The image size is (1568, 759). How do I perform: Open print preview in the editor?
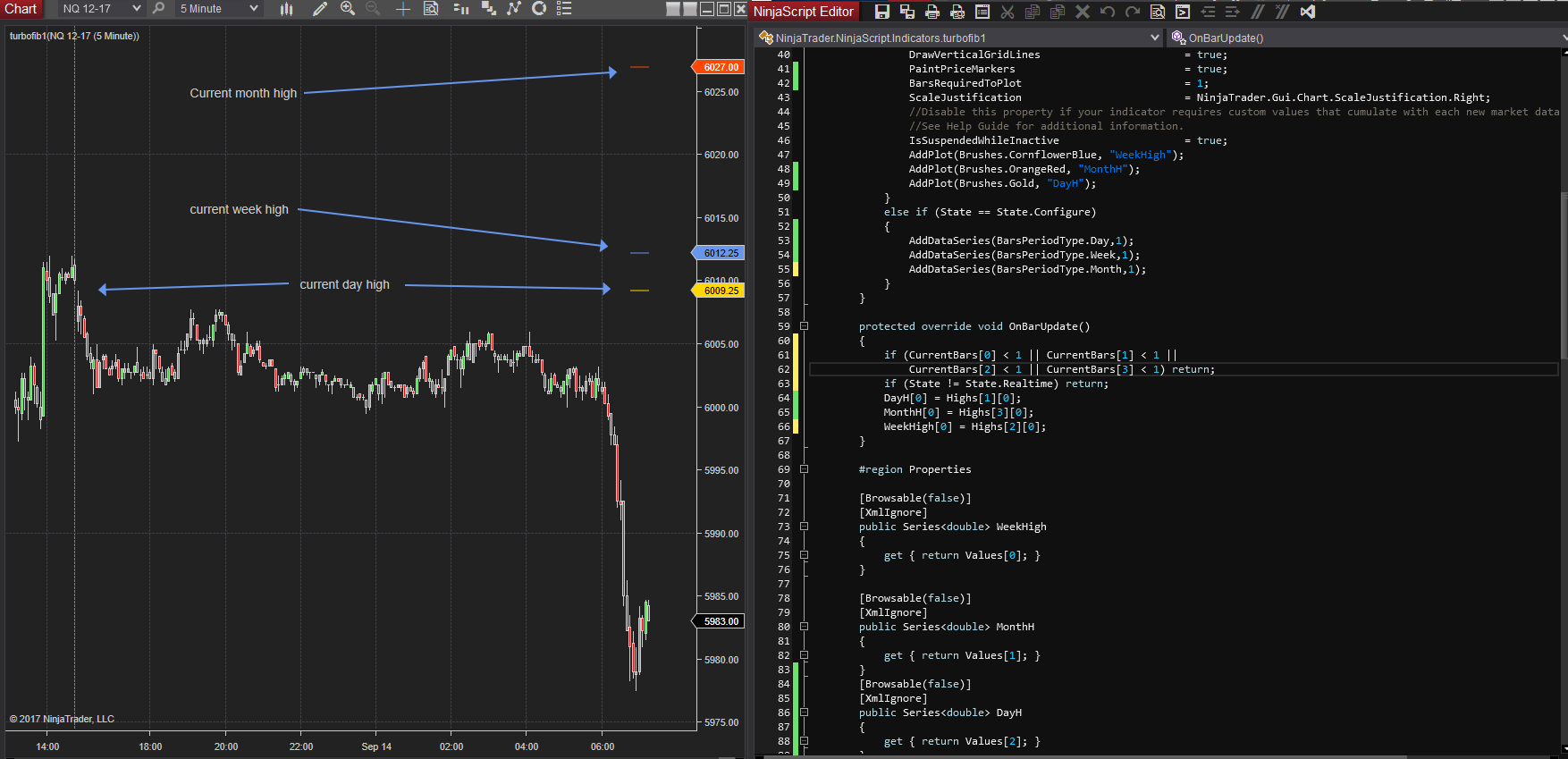coord(957,12)
